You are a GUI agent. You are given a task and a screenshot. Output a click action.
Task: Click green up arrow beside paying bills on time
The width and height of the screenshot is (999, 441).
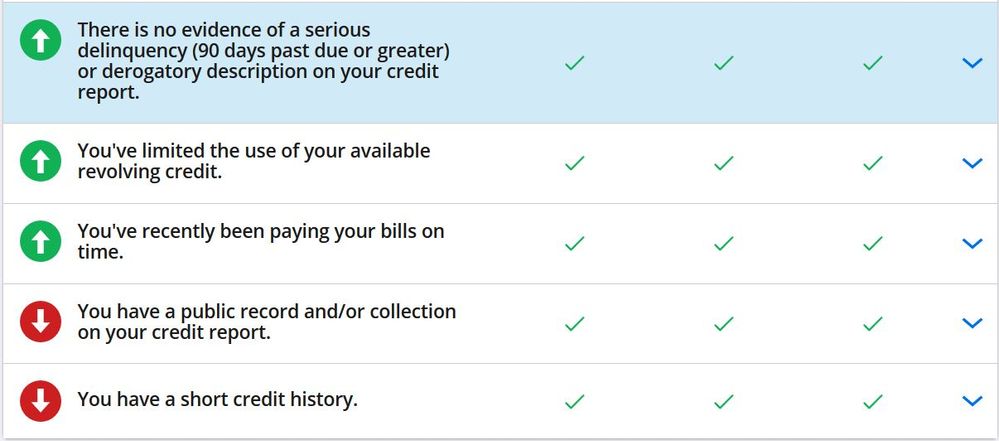coord(41,242)
